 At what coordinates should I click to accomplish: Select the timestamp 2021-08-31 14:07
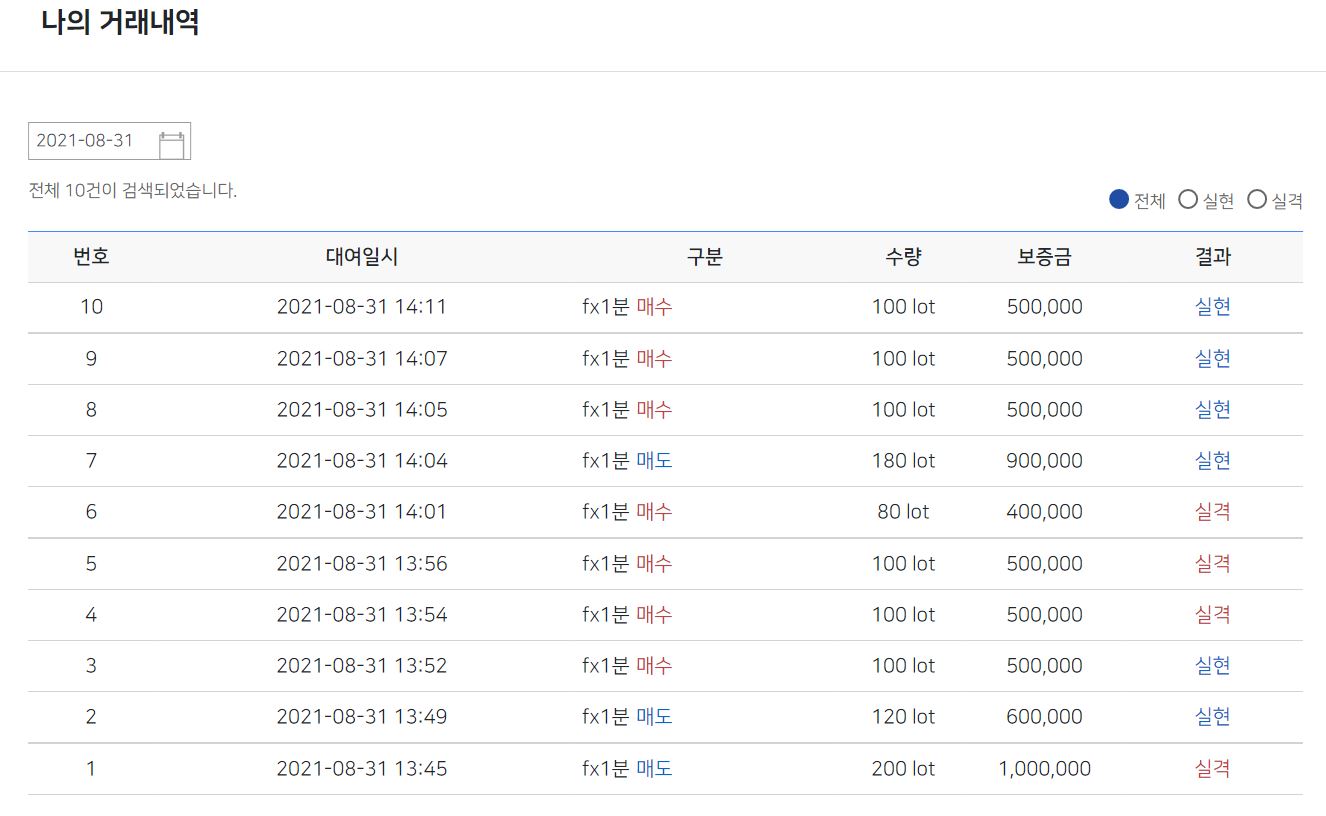coord(362,358)
